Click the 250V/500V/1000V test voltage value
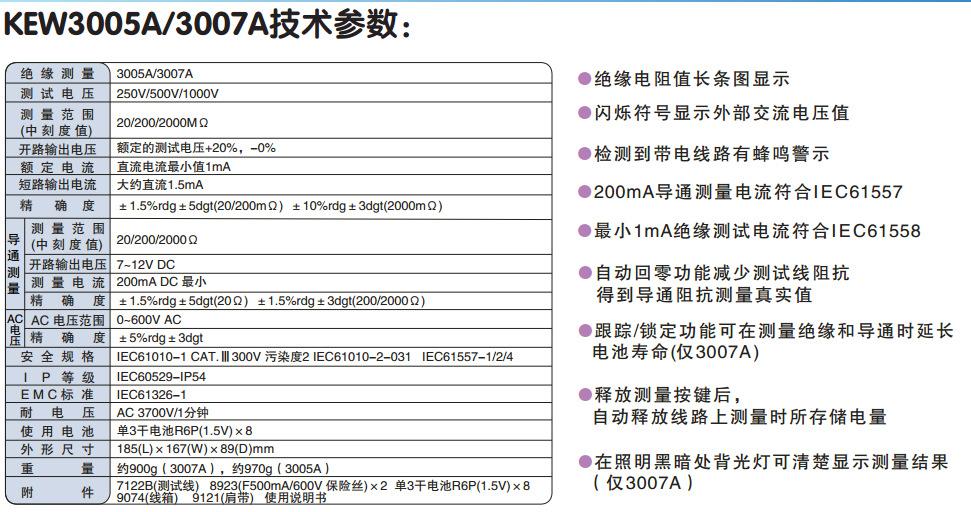Image resolution: width=971 pixels, height=512 pixels. (167, 93)
